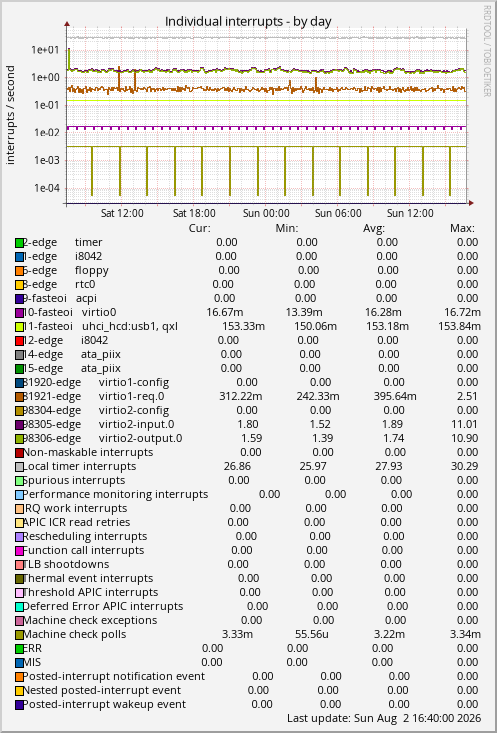
Task: Click the Rescheduling interrupts legend label
Action: tap(85, 536)
